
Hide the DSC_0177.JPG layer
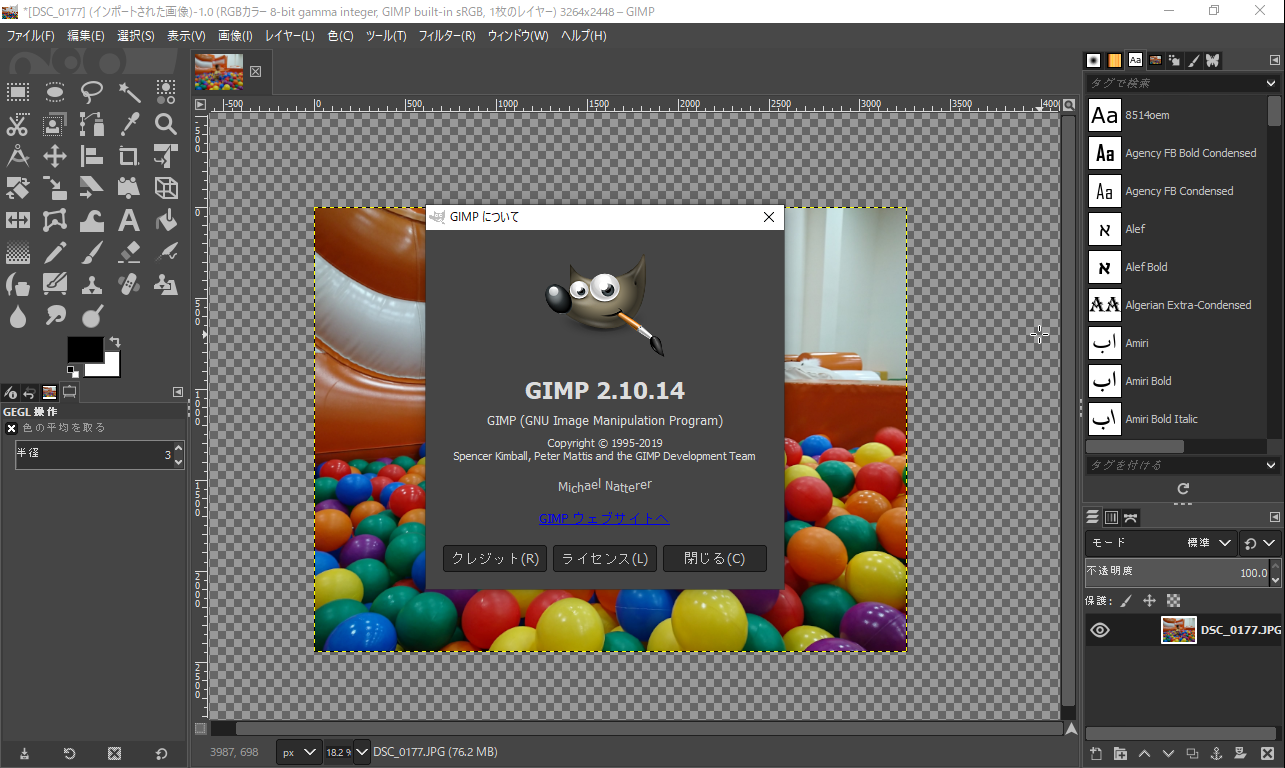pos(1099,629)
